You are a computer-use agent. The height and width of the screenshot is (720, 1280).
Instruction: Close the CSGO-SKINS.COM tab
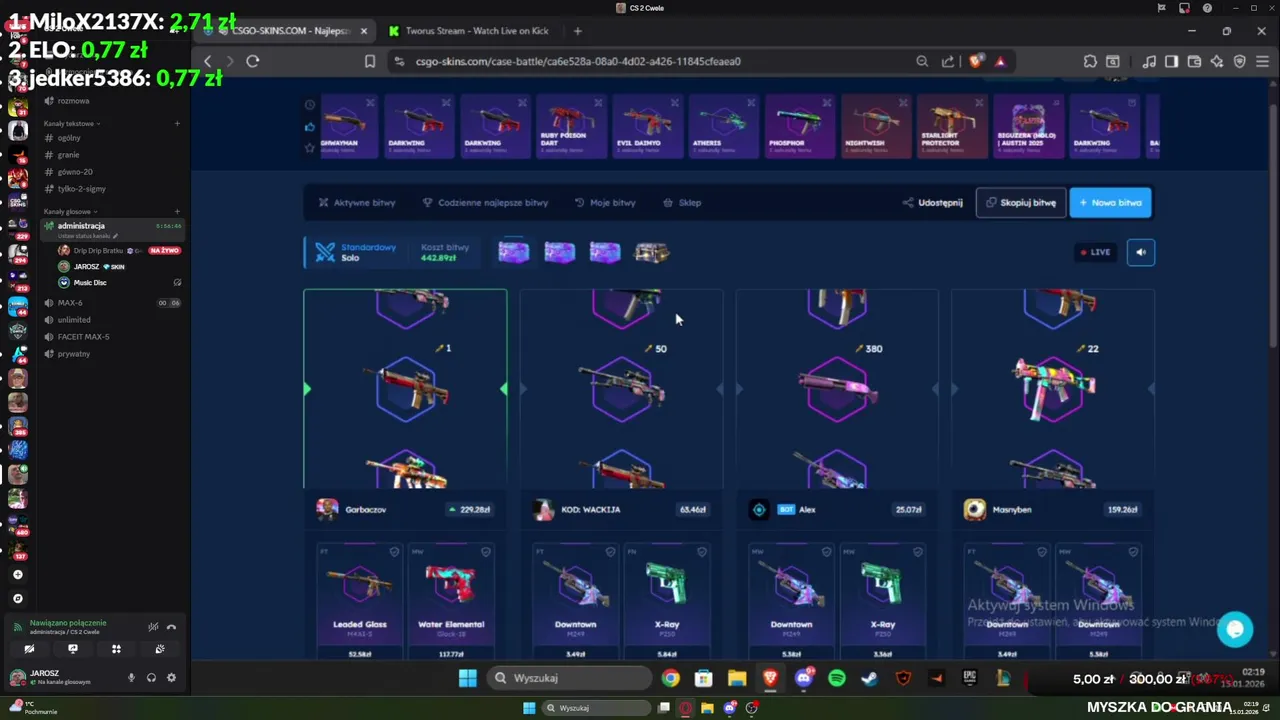364,31
